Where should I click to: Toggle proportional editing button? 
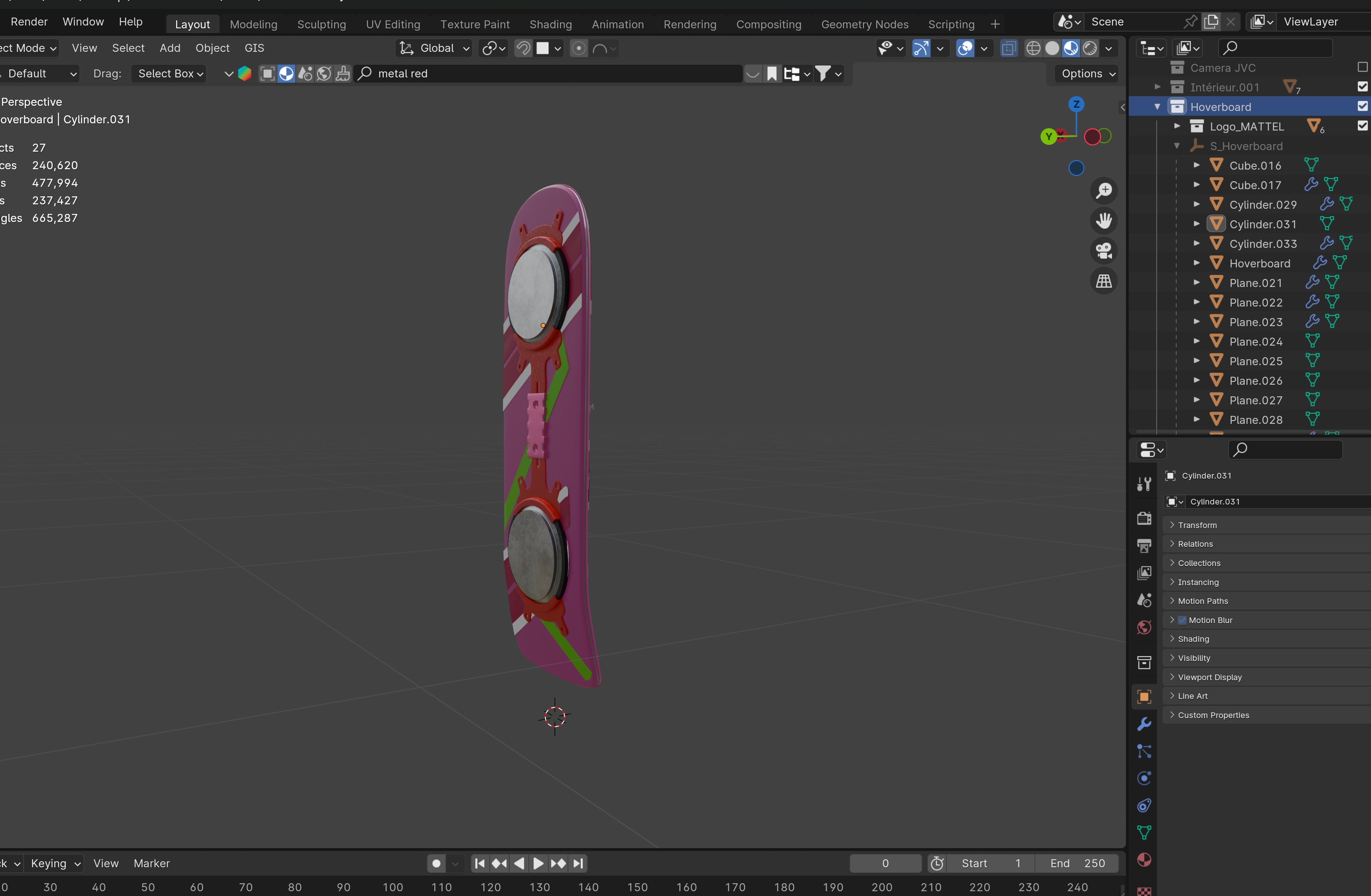[579, 48]
